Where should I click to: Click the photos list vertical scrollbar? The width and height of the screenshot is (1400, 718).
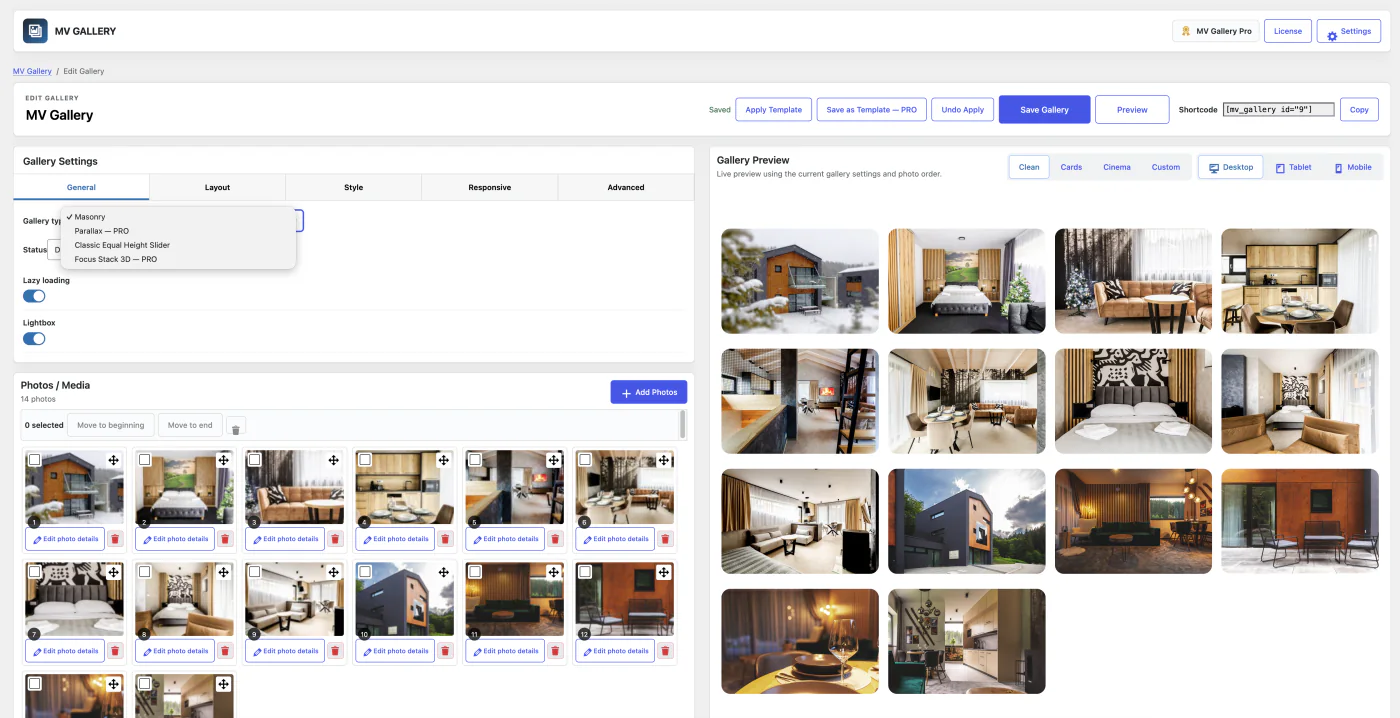(683, 424)
